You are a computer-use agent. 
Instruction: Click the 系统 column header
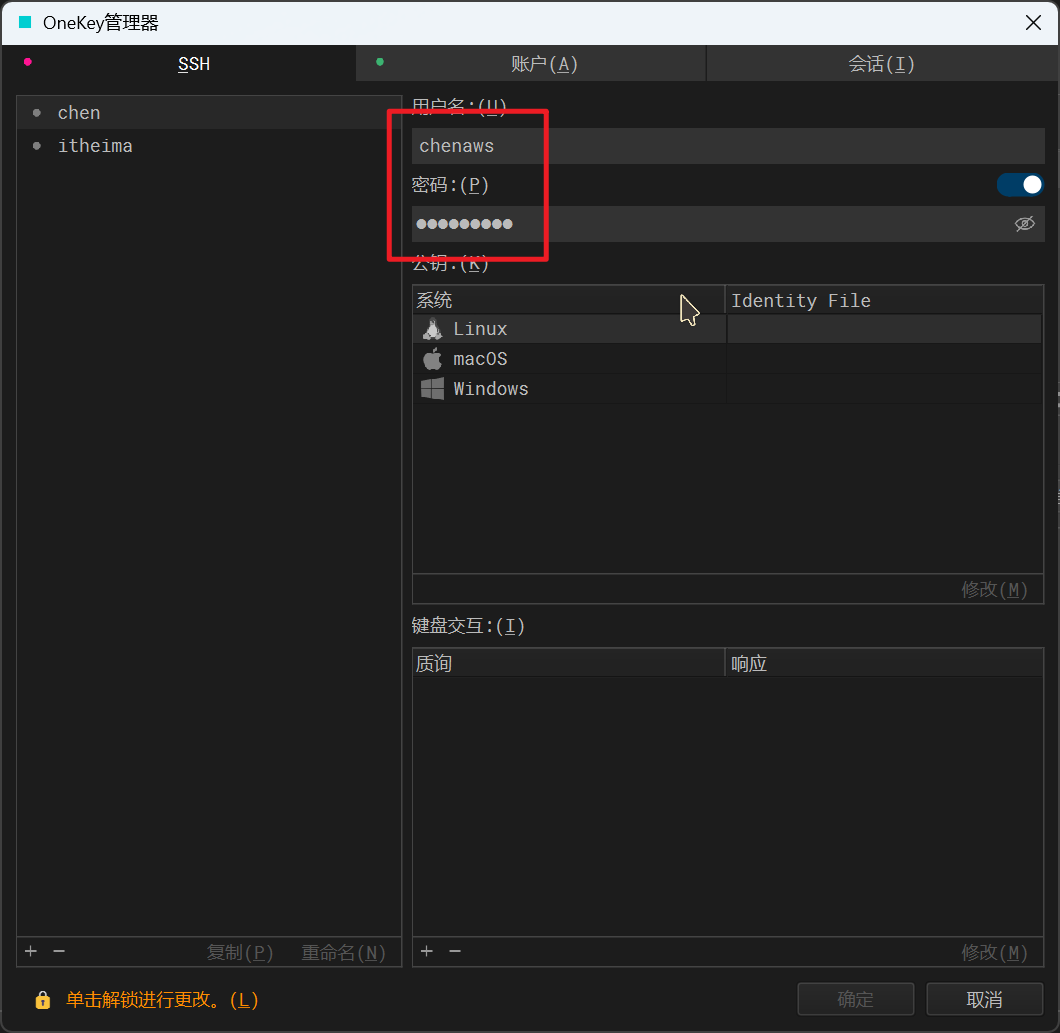click(x=569, y=300)
